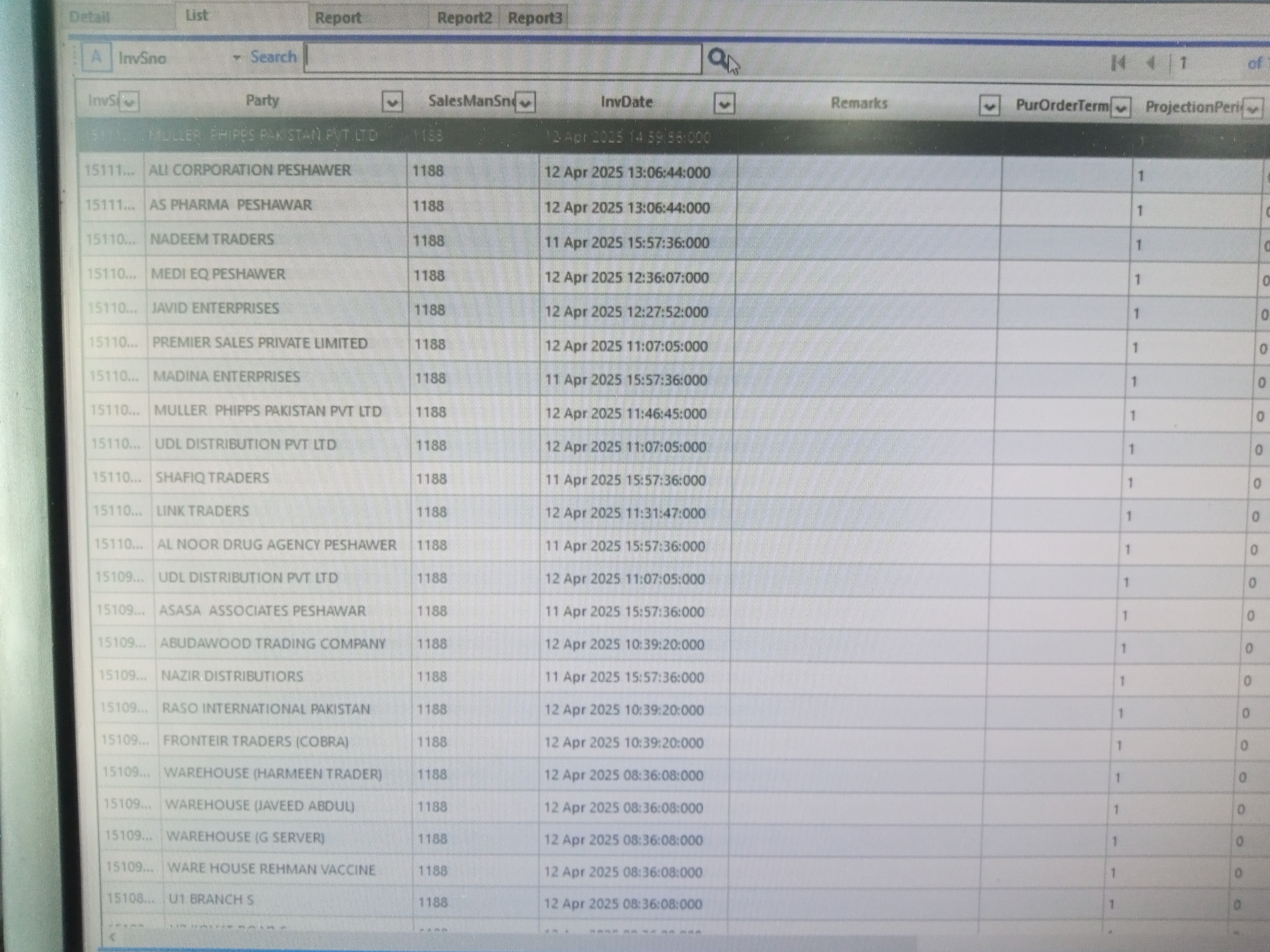Switch to the Report tab
Image resolution: width=1270 pixels, height=952 pixels.
(338, 18)
